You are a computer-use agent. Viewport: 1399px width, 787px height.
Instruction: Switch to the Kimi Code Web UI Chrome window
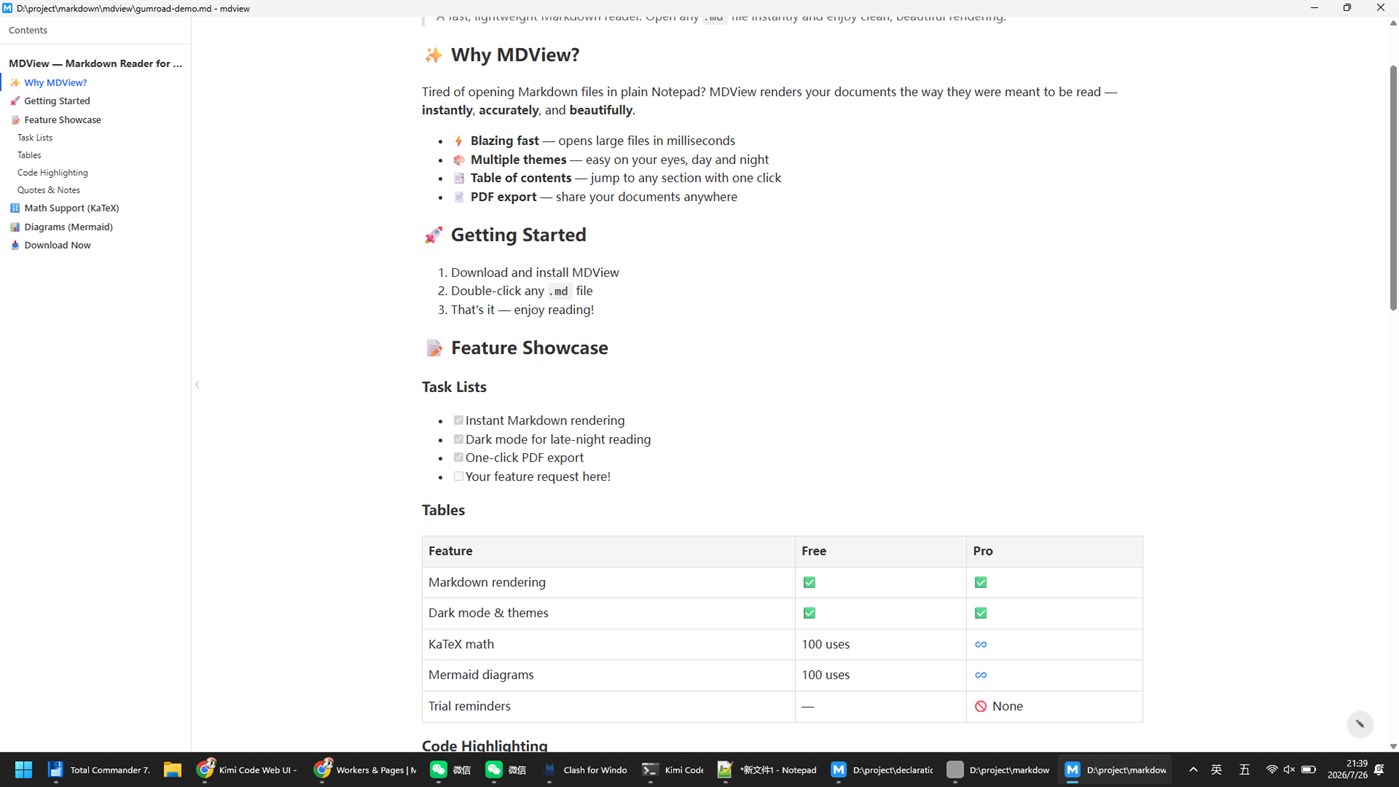pyautogui.click(x=247, y=769)
